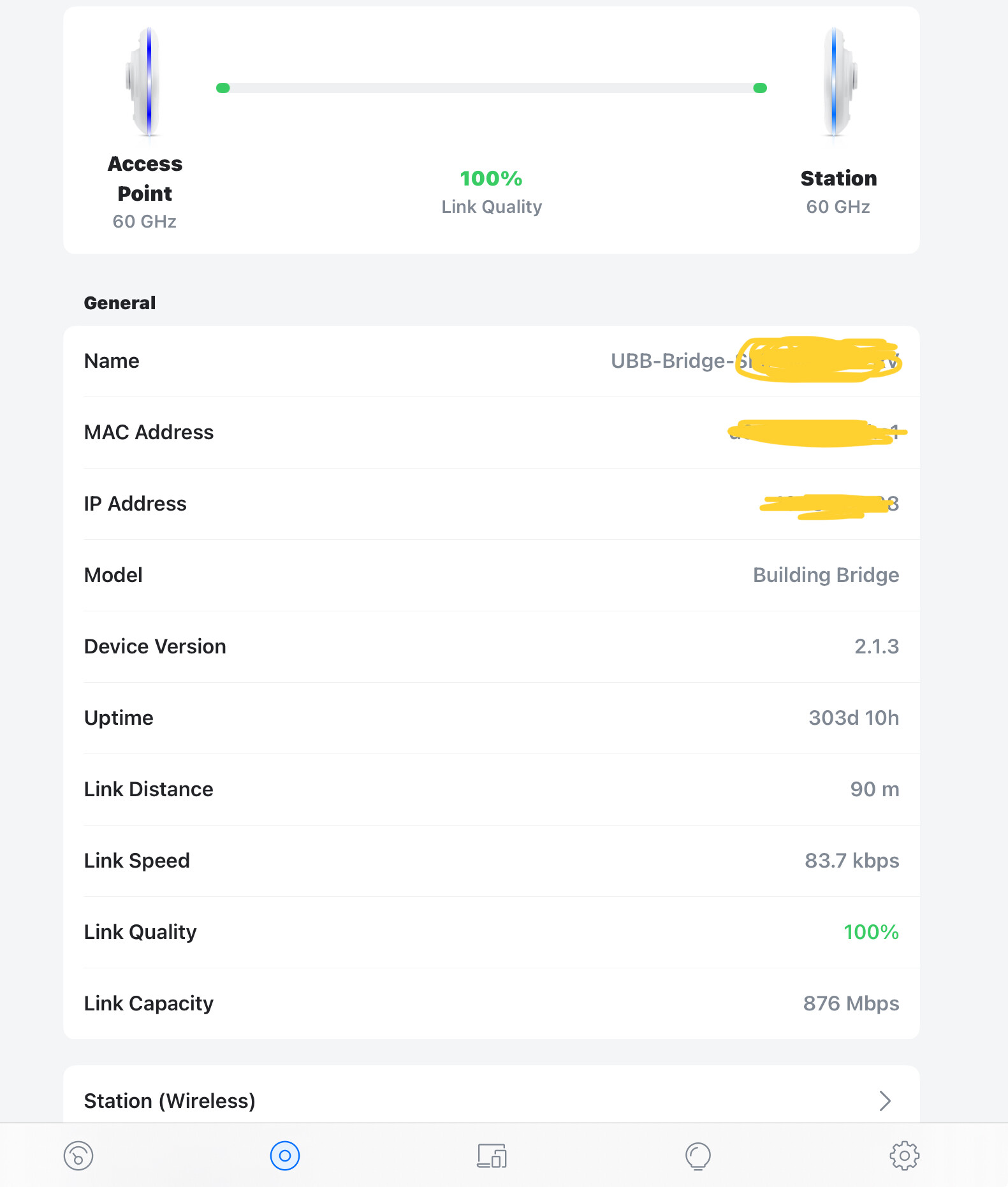Tap the Uptime 303d 10h value
The height and width of the screenshot is (1187, 1008).
coord(854,718)
